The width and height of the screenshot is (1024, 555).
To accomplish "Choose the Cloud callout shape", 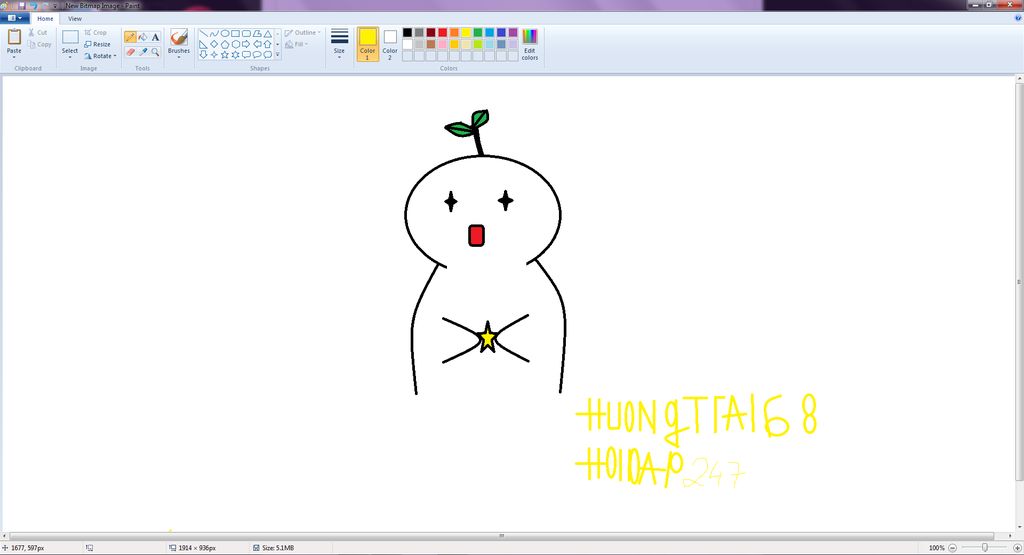I will [268, 54].
